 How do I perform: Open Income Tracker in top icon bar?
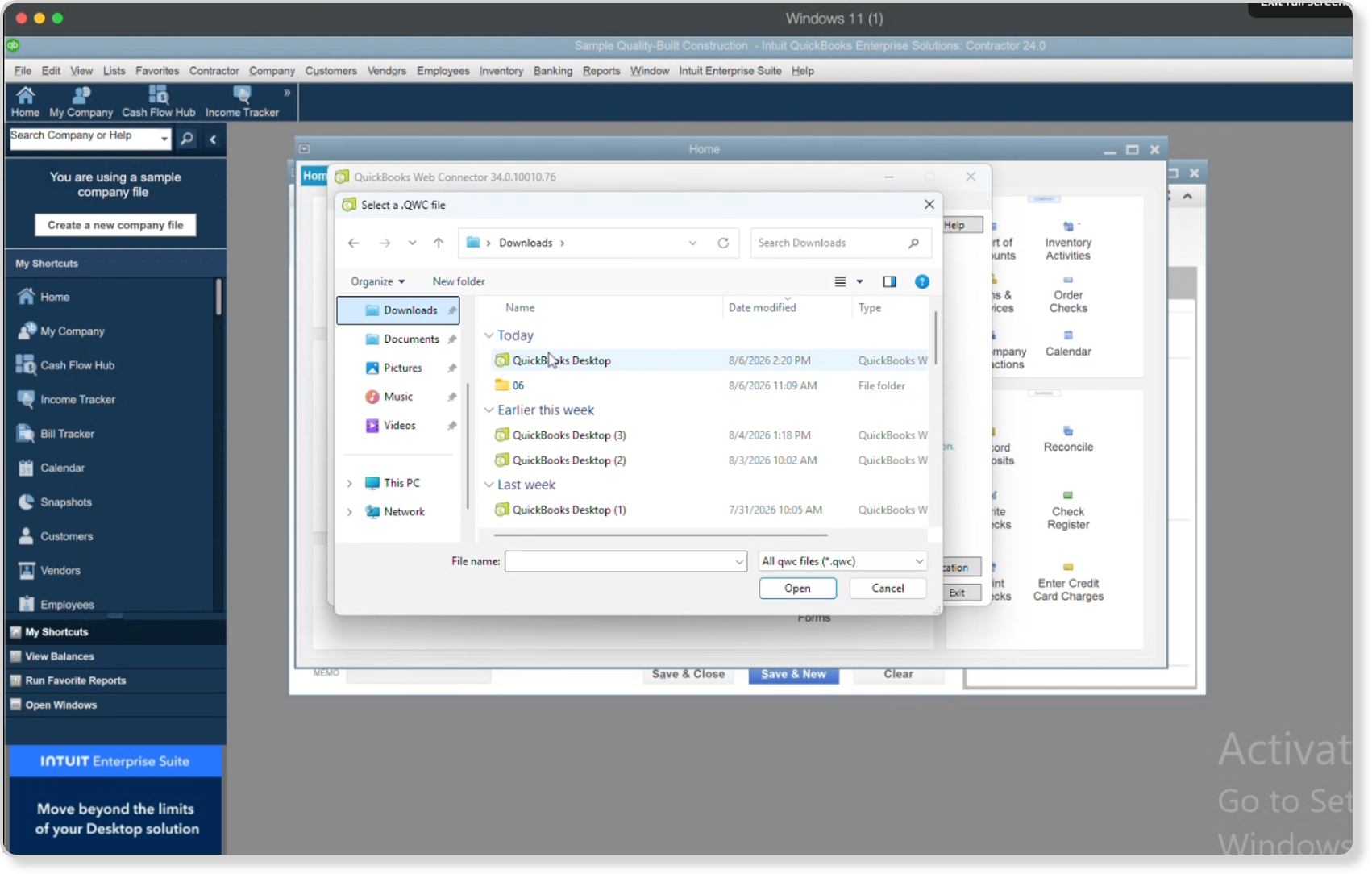tap(242, 102)
